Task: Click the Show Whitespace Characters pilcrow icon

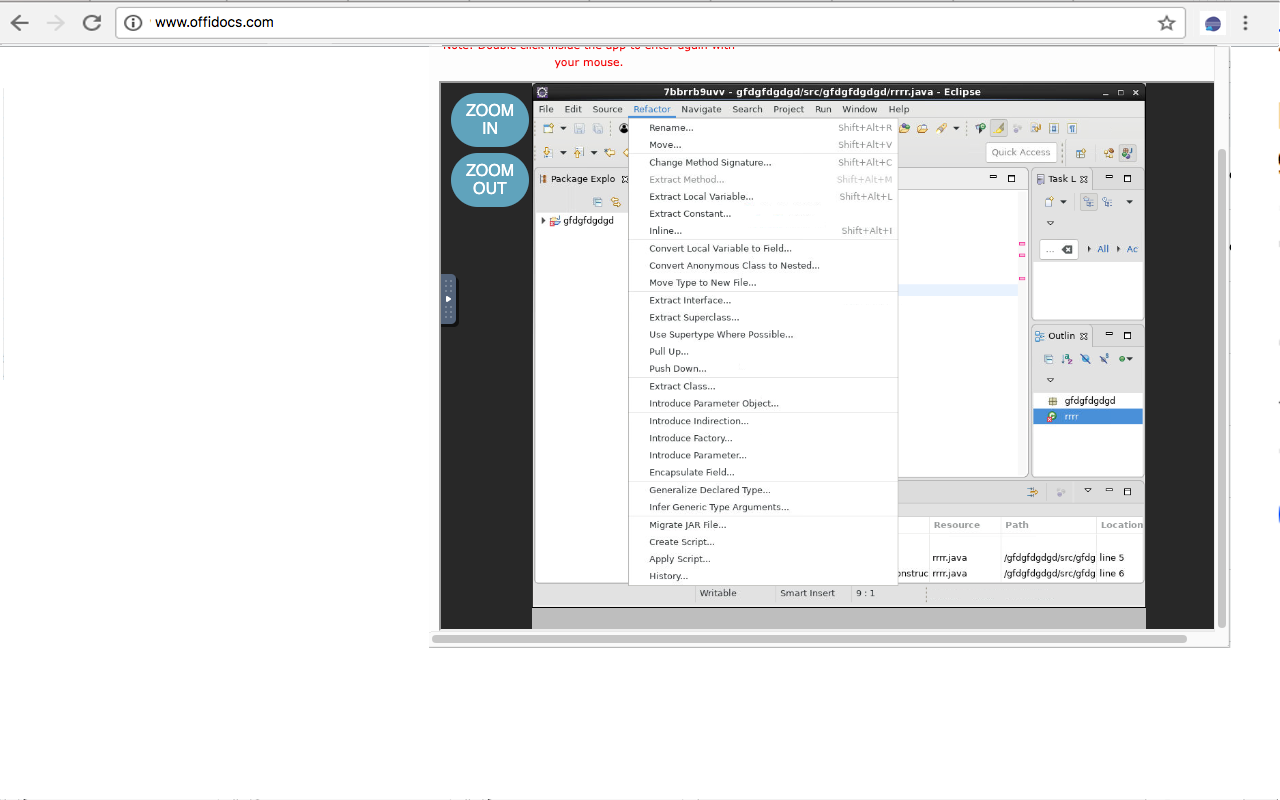Action: [x=1072, y=128]
